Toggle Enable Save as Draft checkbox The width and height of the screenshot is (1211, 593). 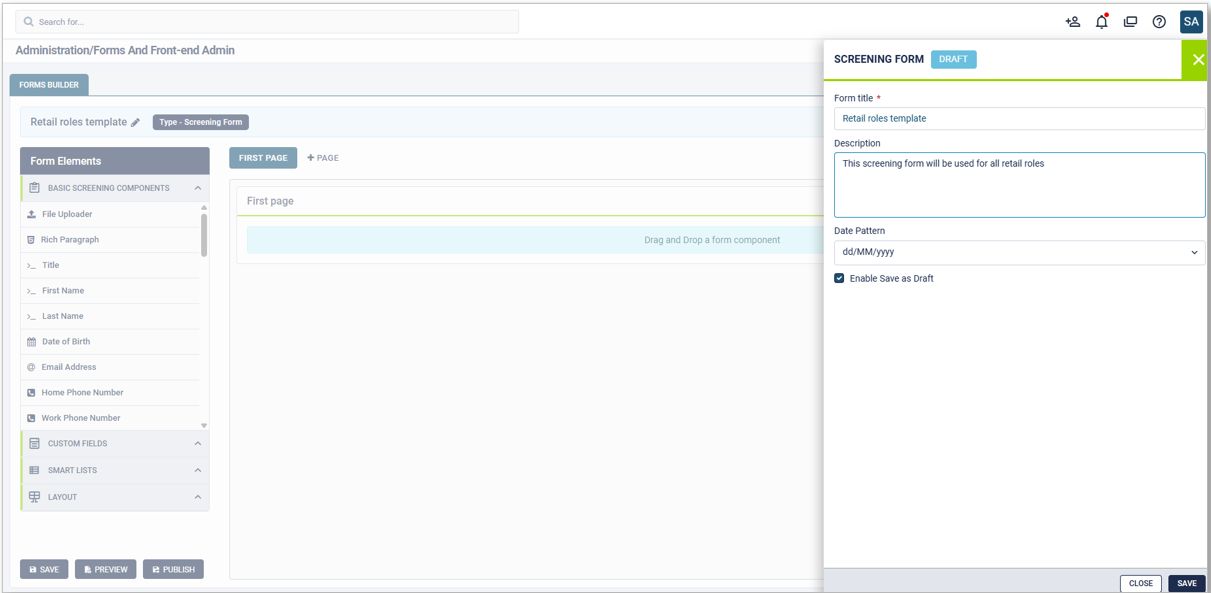839,278
